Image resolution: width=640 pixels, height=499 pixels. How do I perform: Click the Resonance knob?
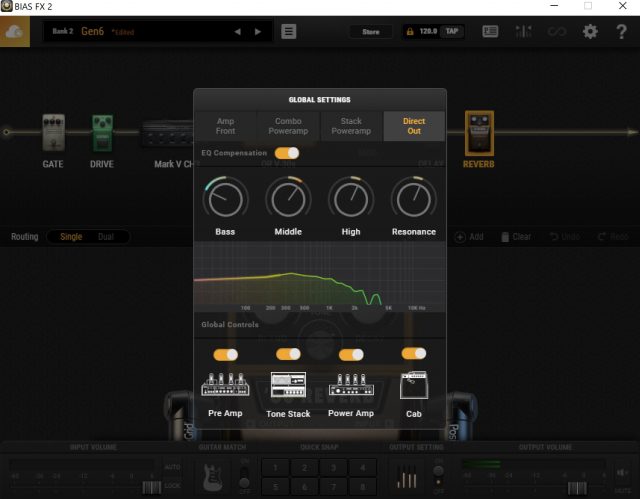[414, 200]
